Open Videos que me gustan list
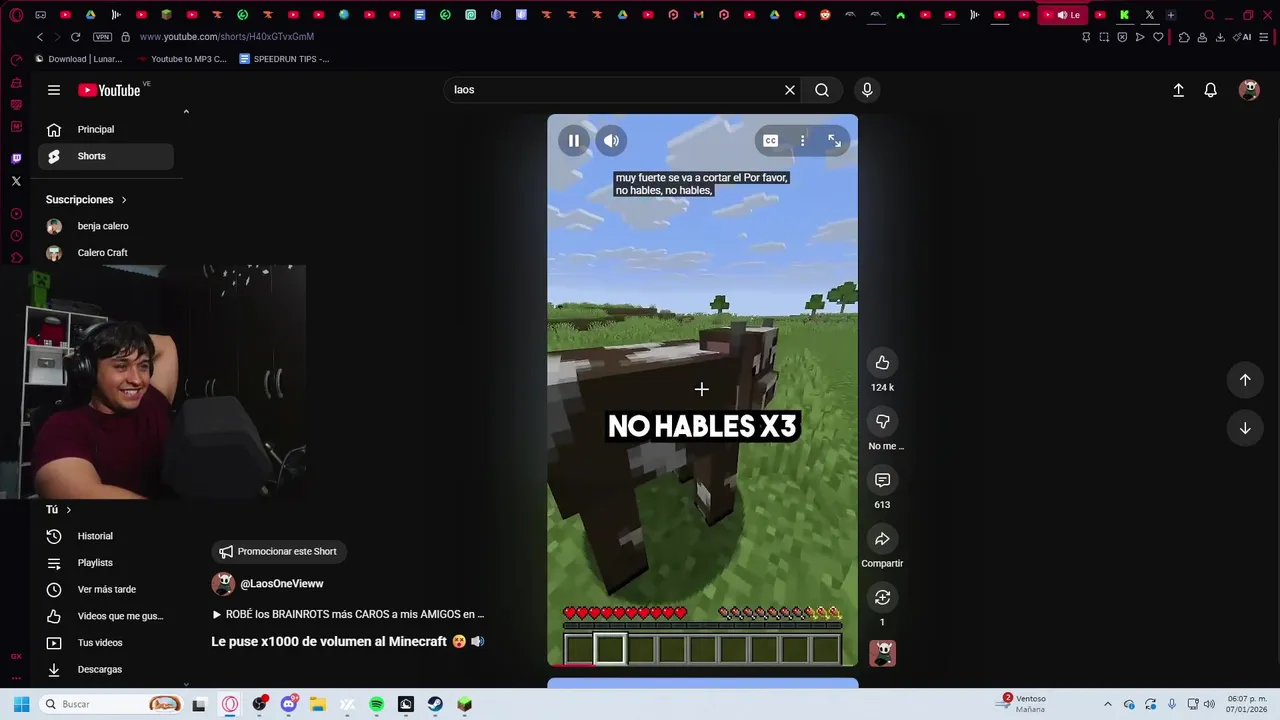The image size is (1280, 720). tap(105, 616)
